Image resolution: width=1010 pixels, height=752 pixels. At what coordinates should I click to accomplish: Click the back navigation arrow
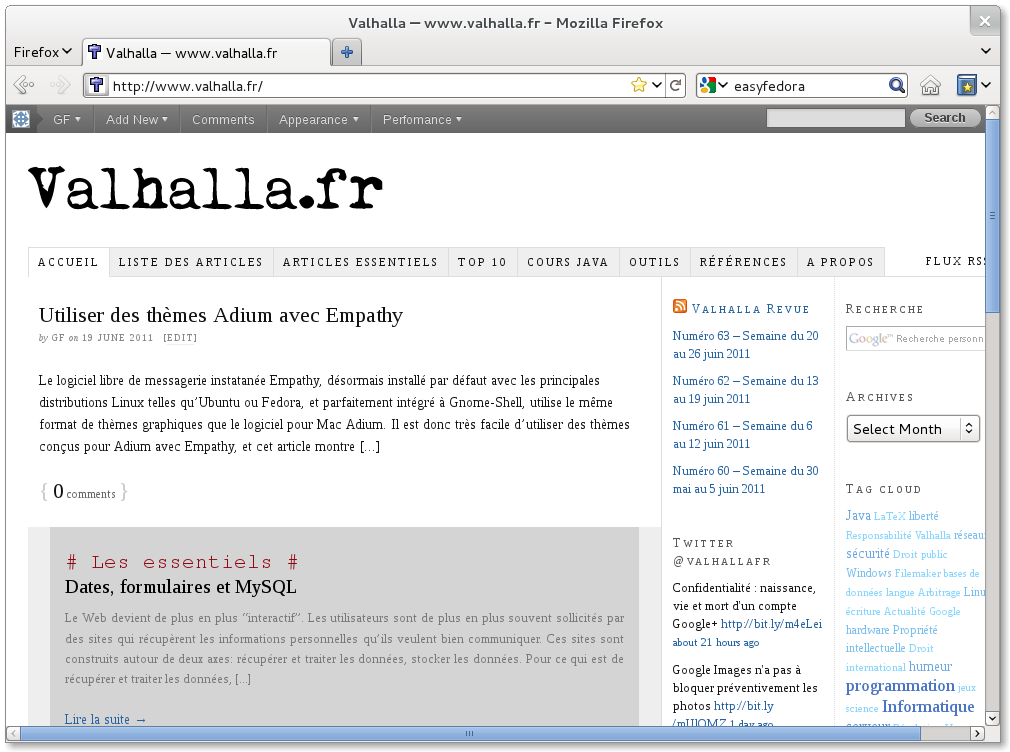[x=24, y=85]
